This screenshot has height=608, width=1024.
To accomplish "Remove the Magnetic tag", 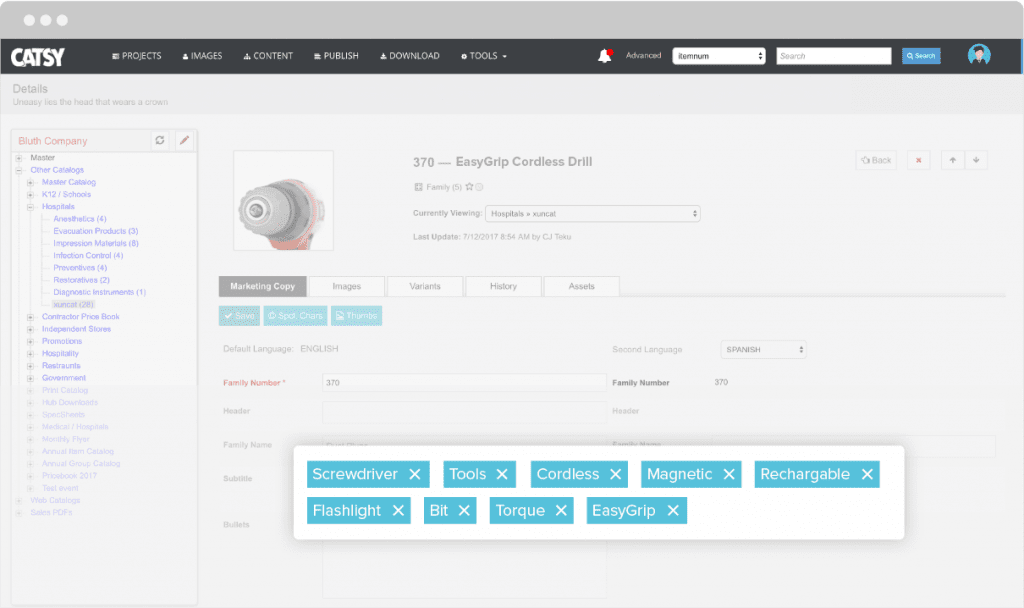I will point(729,474).
